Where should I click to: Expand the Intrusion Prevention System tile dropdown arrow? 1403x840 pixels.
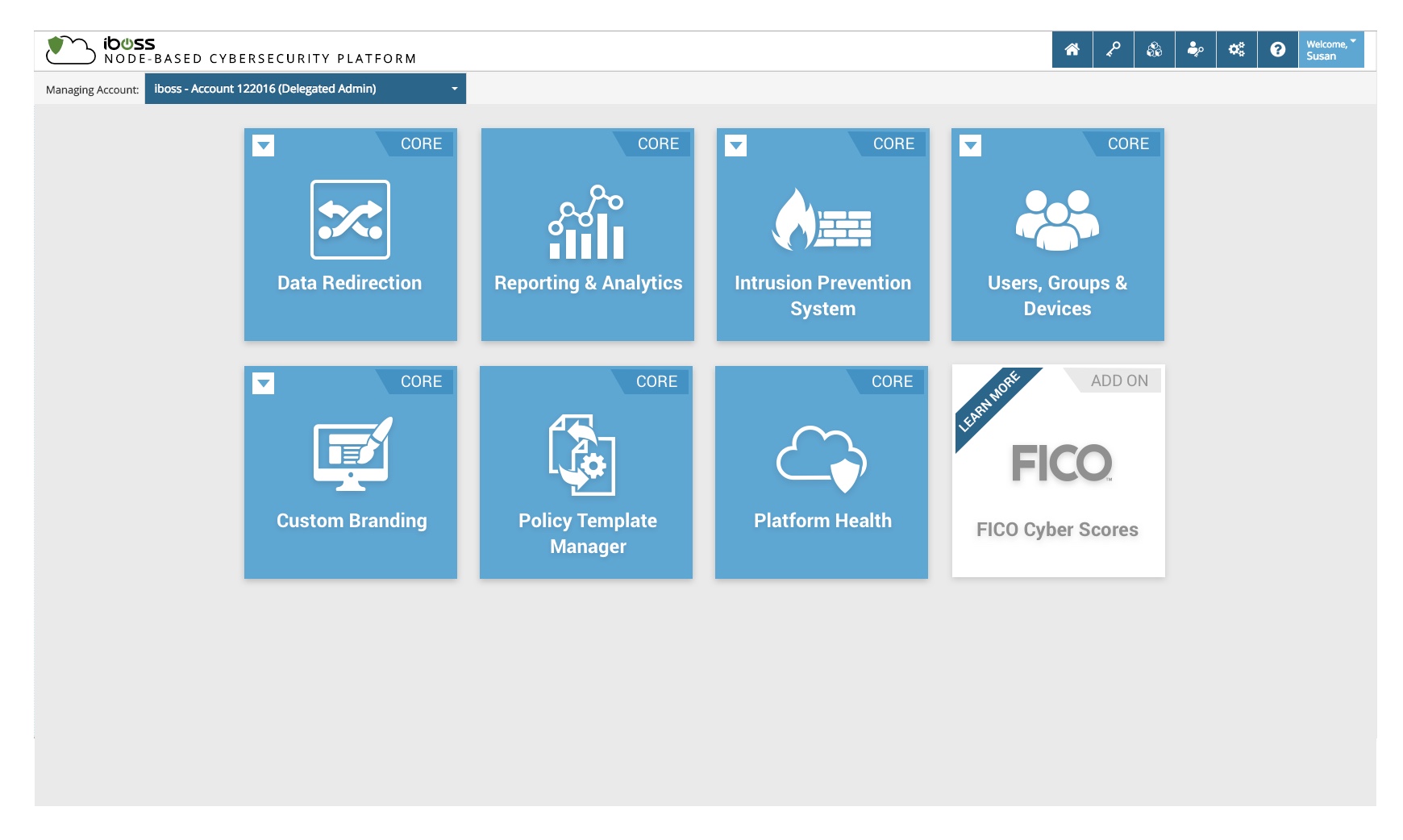point(736,145)
